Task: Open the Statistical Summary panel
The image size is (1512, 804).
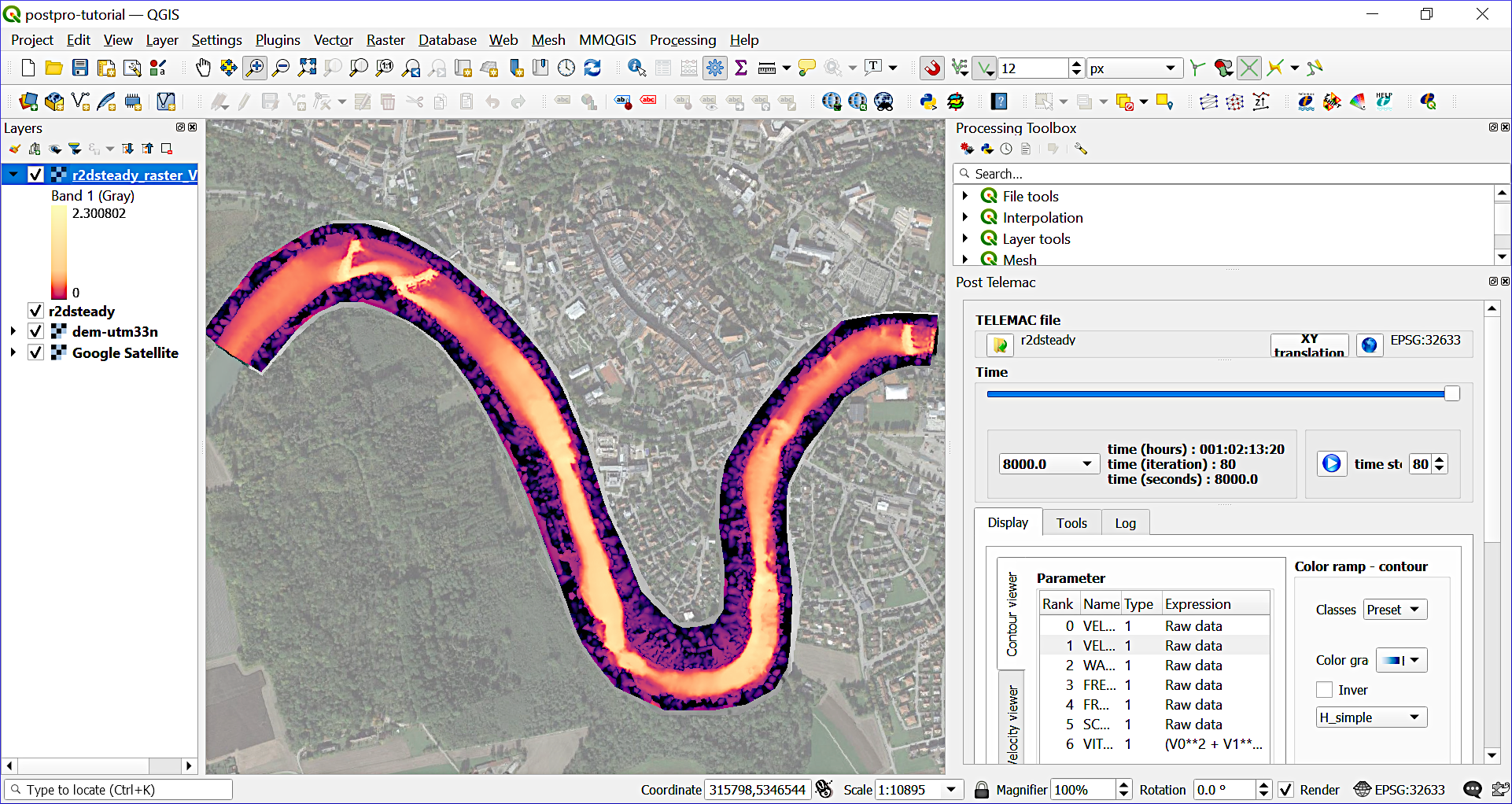Action: (x=740, y=68)
